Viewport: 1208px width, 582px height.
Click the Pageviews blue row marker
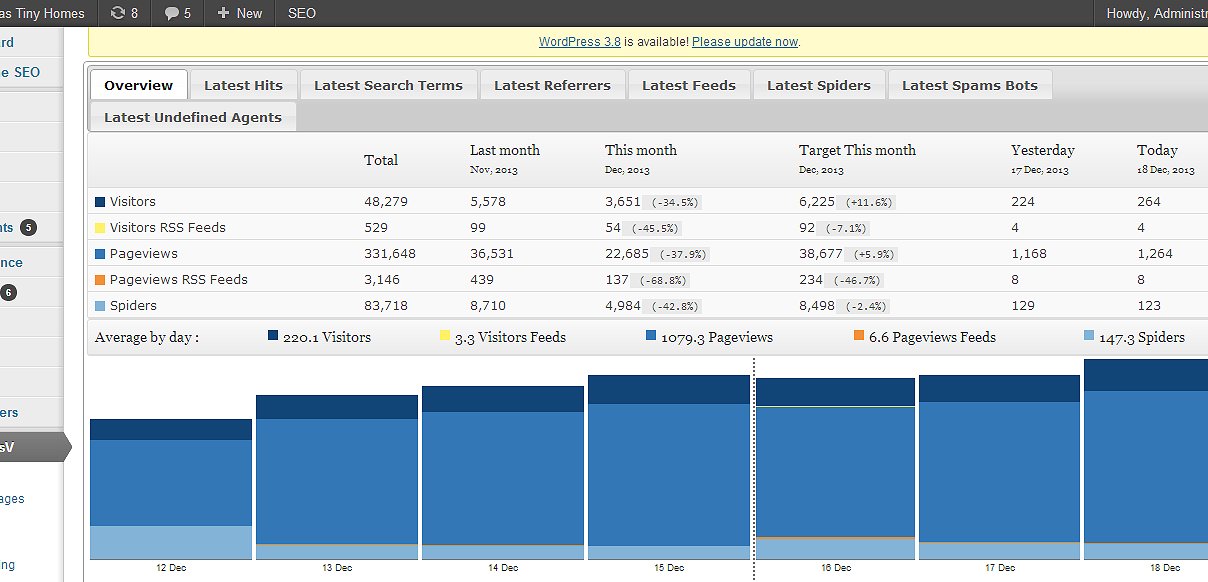pos(100,254)
